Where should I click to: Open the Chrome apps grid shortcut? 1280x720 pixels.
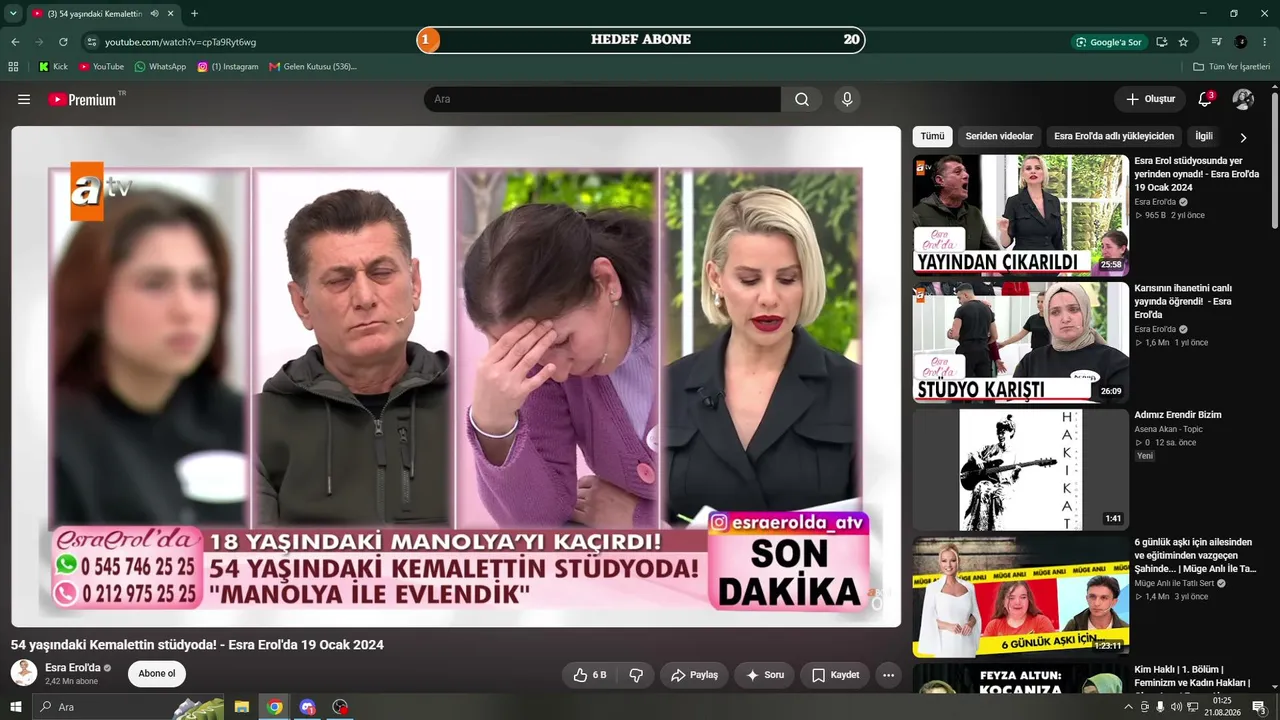point(13,67)
